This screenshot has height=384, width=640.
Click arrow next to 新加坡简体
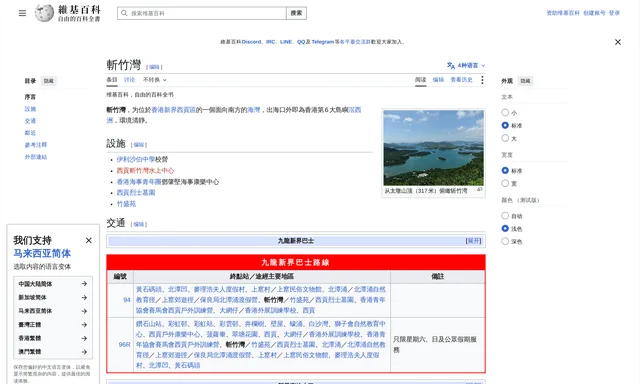(84, 297)
